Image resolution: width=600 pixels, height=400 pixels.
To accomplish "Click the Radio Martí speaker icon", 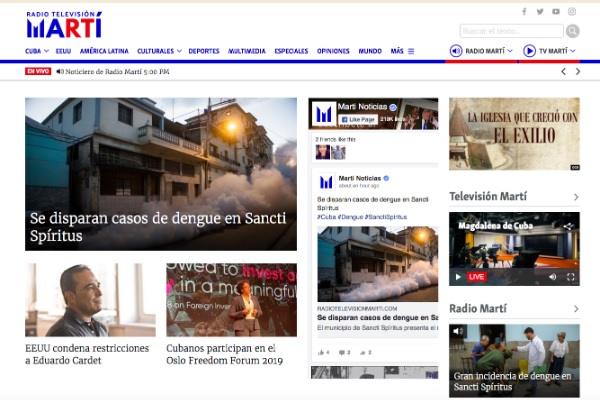I will click(x=456, y=51).
